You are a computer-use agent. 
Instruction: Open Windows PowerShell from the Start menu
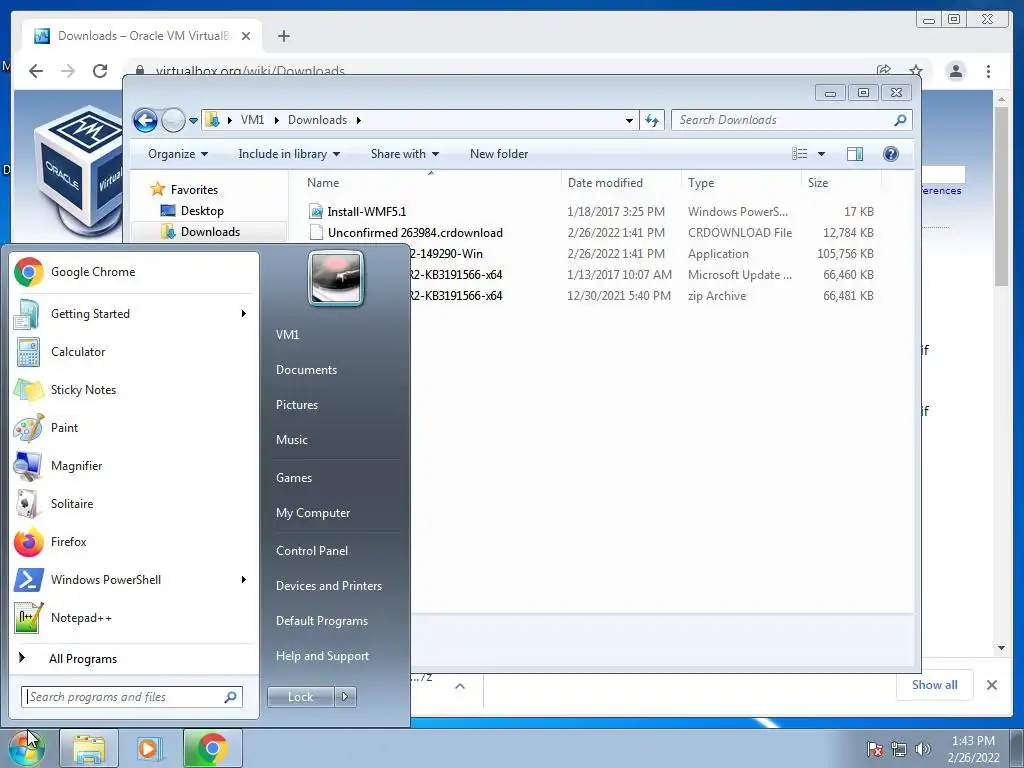134,580
